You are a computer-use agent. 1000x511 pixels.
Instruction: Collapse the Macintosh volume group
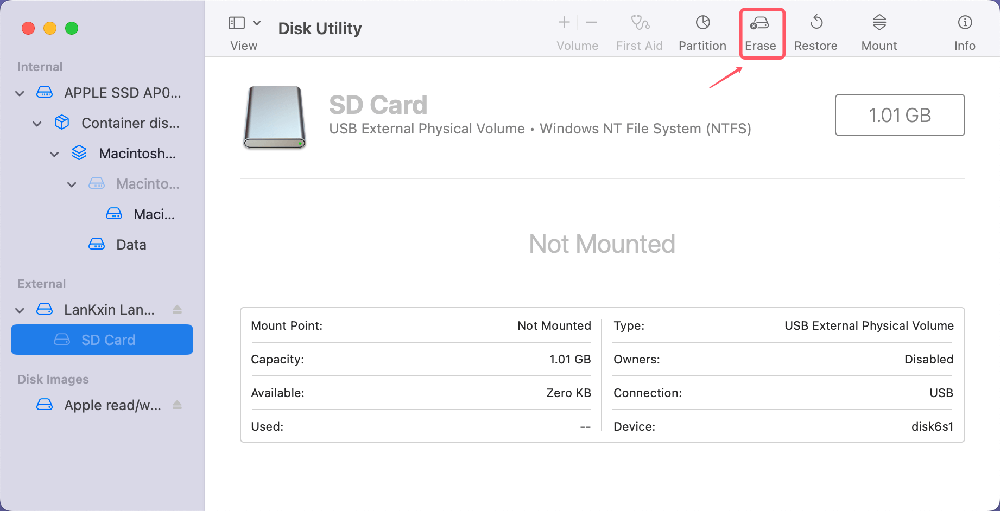click(x=55, y=154)
